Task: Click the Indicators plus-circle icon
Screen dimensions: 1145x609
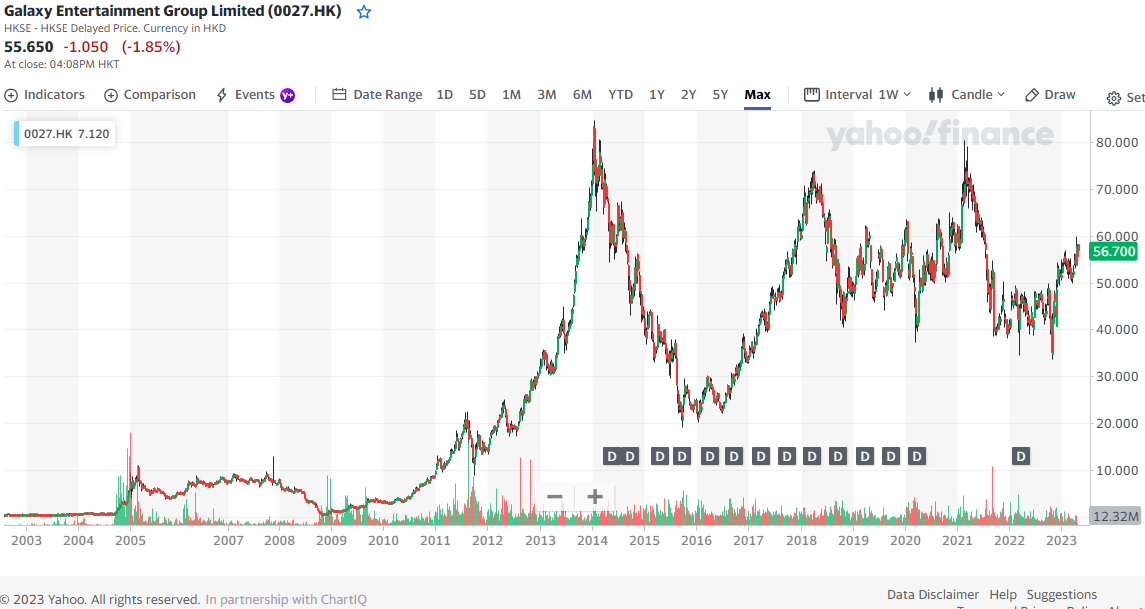Action: coord(11,95)
